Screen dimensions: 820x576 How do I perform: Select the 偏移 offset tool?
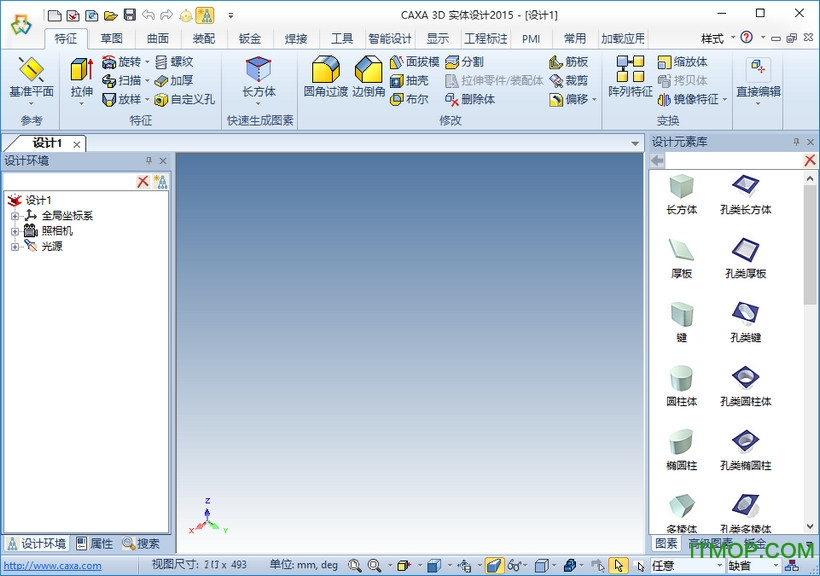[x=568, y=99]
